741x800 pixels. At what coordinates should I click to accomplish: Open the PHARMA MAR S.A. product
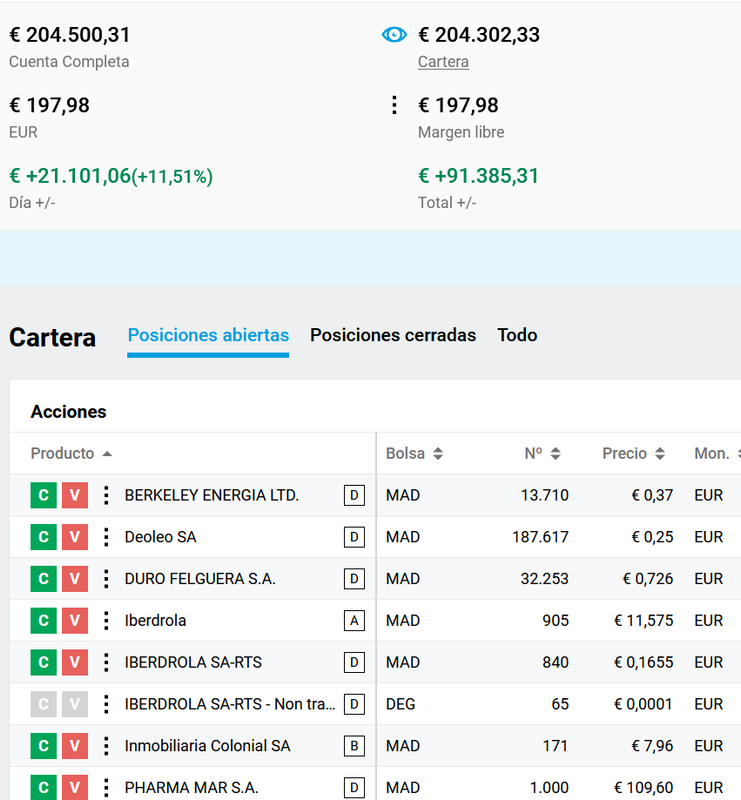pyautogui.click(x=191, y=788)
